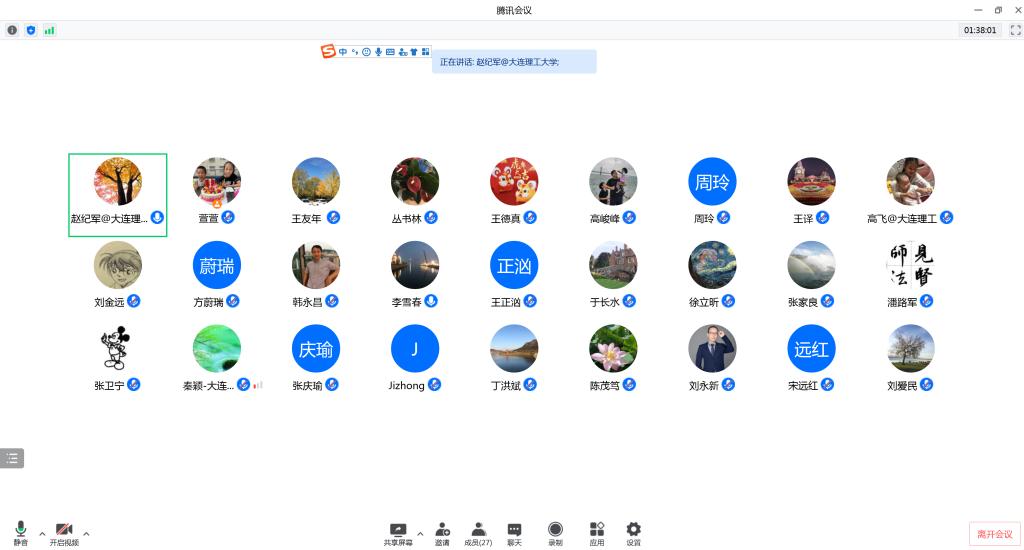Click the Leave Meeting (离开会议) button
This screenshot has width=1024, height=550.
(994, 535)
